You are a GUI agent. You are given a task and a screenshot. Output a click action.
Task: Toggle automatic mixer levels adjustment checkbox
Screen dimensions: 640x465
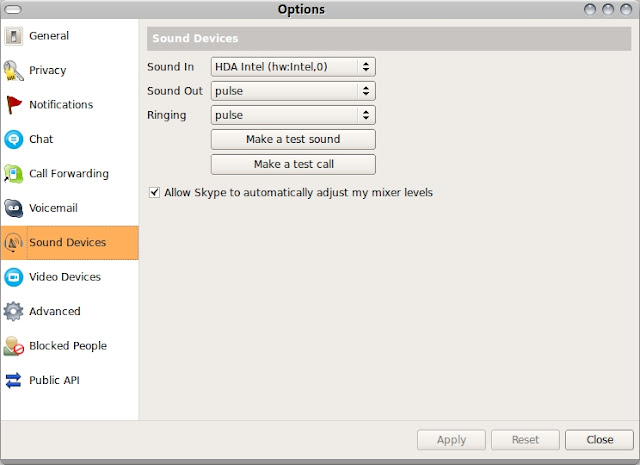154,192
